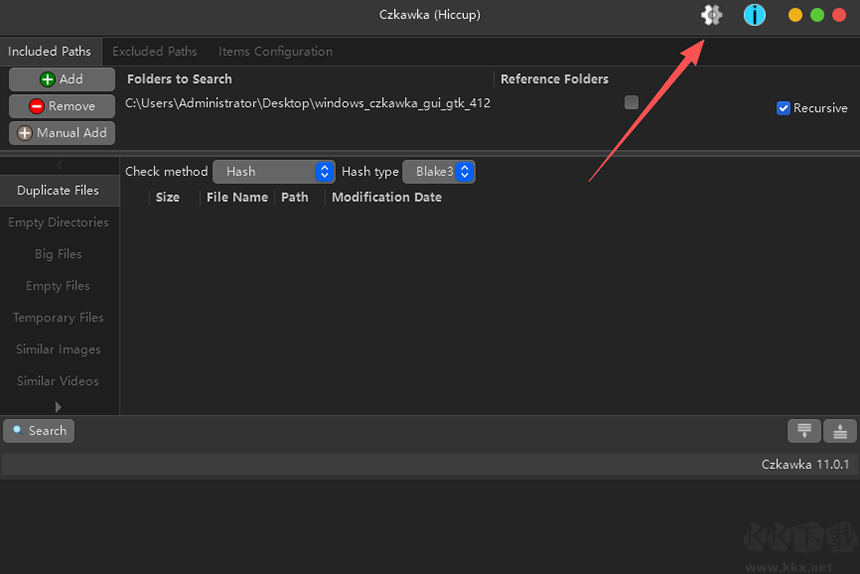
Task: Select the windows_czkawka_gui_gtk_412 folder path row
Action: coord(308,103)
